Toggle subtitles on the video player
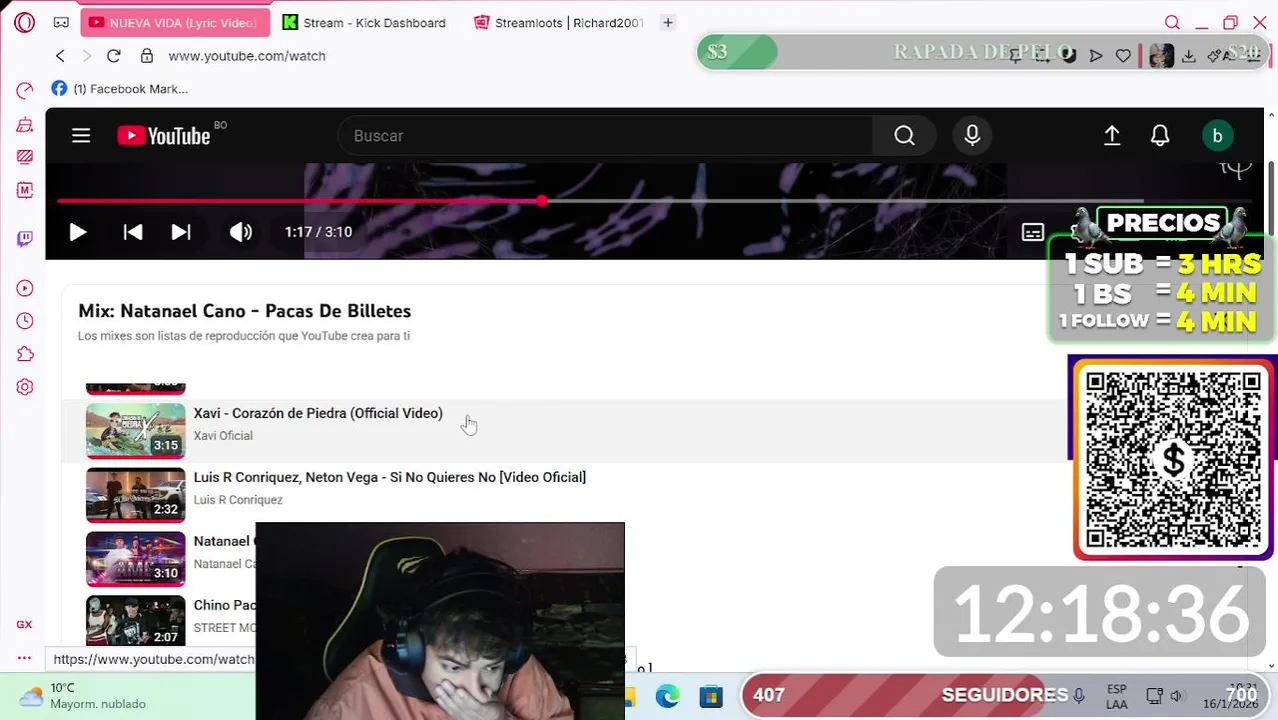Image resolution: width=1278 pixels, height=720 pixels. pos(1033,232)
